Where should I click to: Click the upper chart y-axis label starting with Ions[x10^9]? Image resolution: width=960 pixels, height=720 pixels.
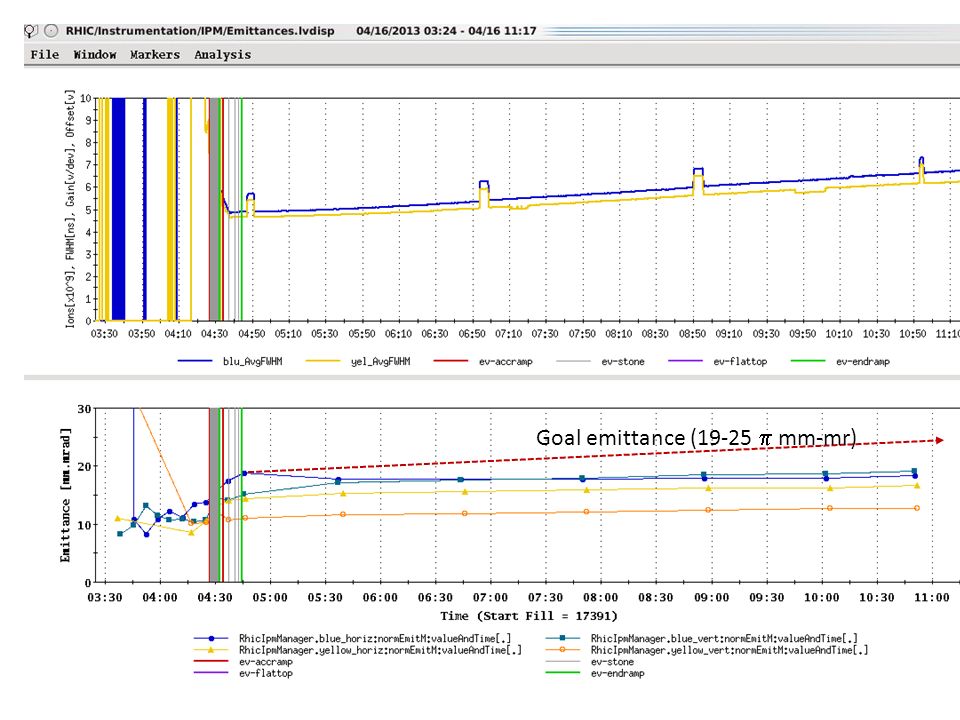pos(70,209)
